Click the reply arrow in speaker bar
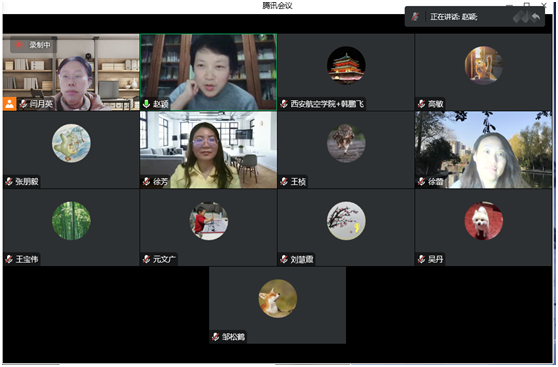The height and width of the screenshot is (367, 558). (x=536, y=16)
